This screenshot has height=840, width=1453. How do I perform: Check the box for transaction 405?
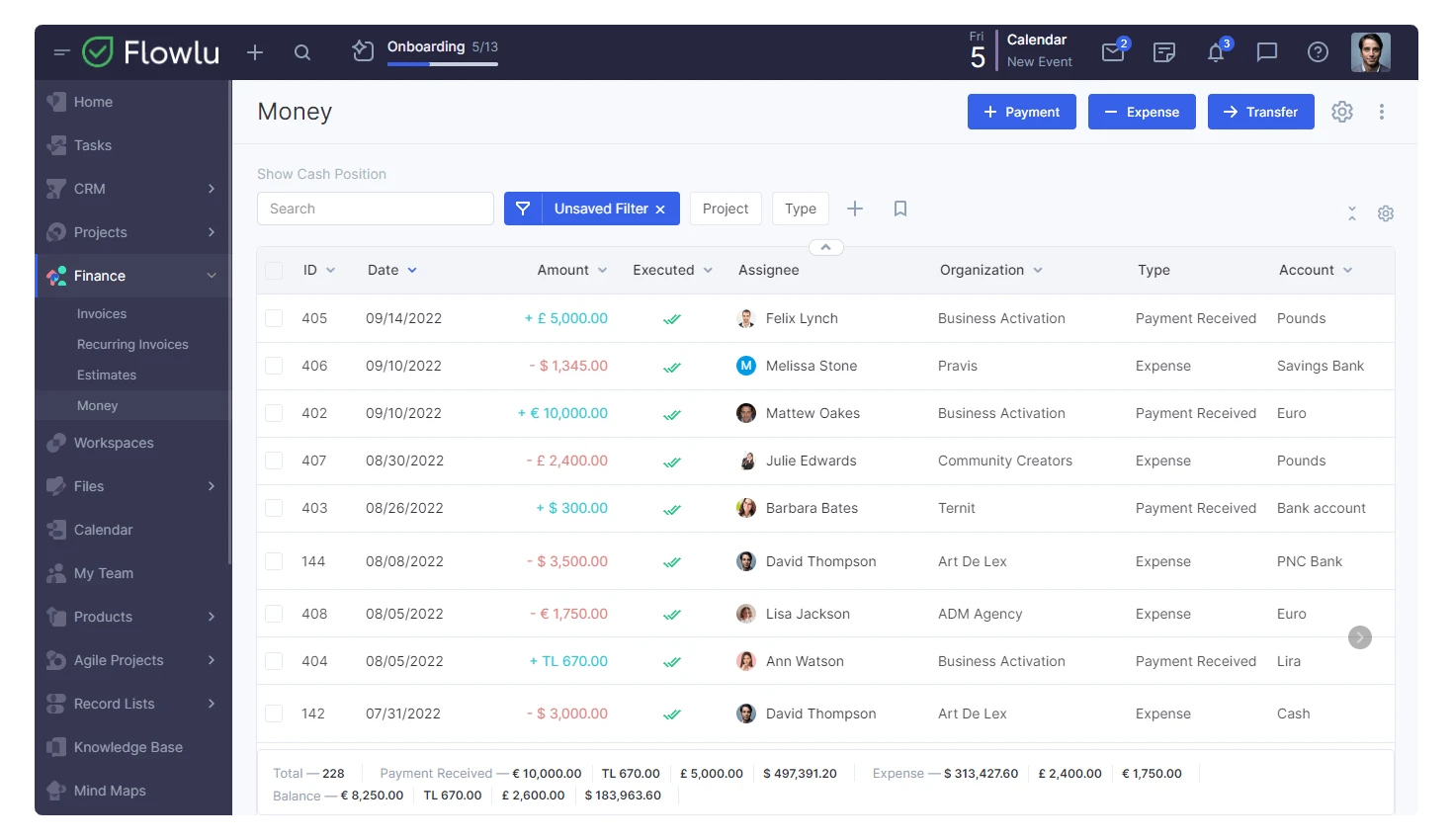point(274,318)
